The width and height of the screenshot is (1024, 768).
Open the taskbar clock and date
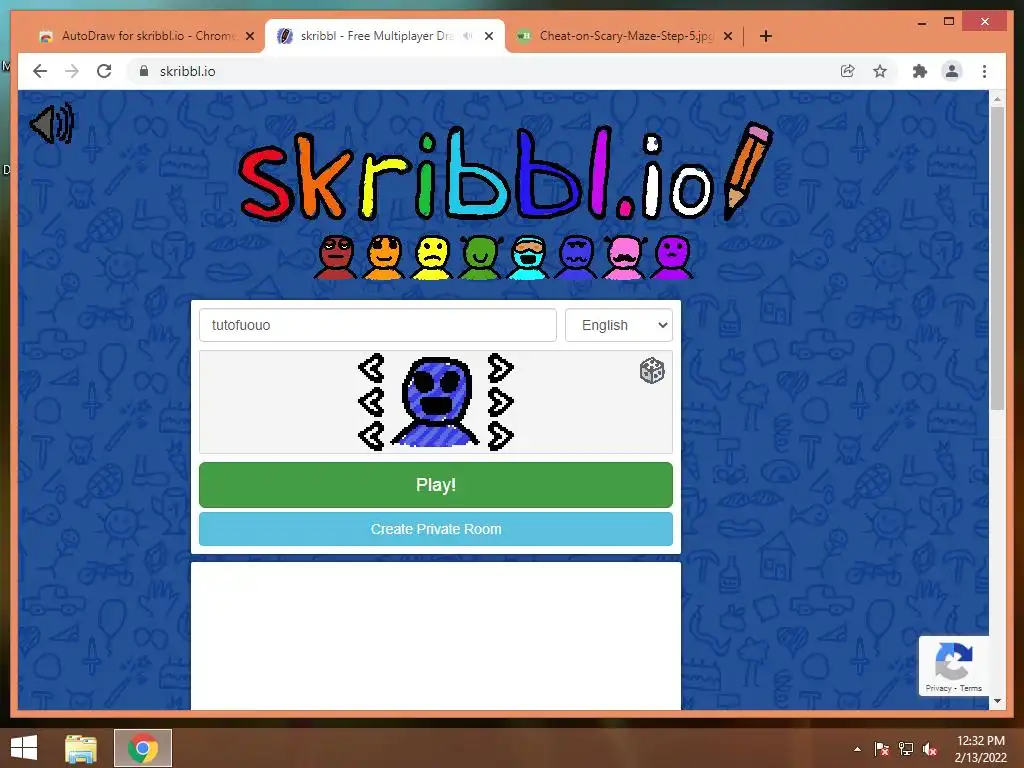[981, 749]
